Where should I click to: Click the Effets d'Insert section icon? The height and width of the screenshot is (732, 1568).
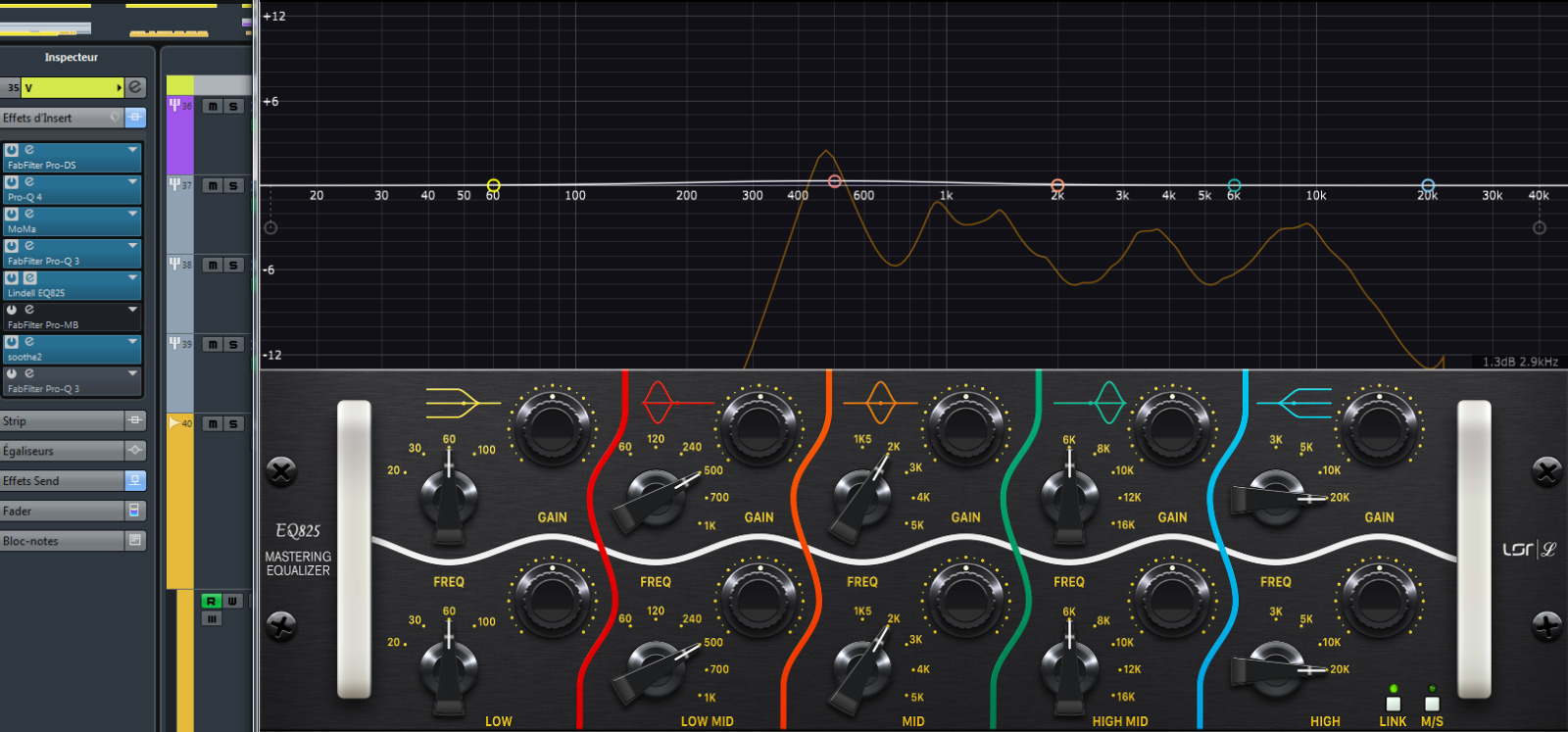[x=135, y=118]
